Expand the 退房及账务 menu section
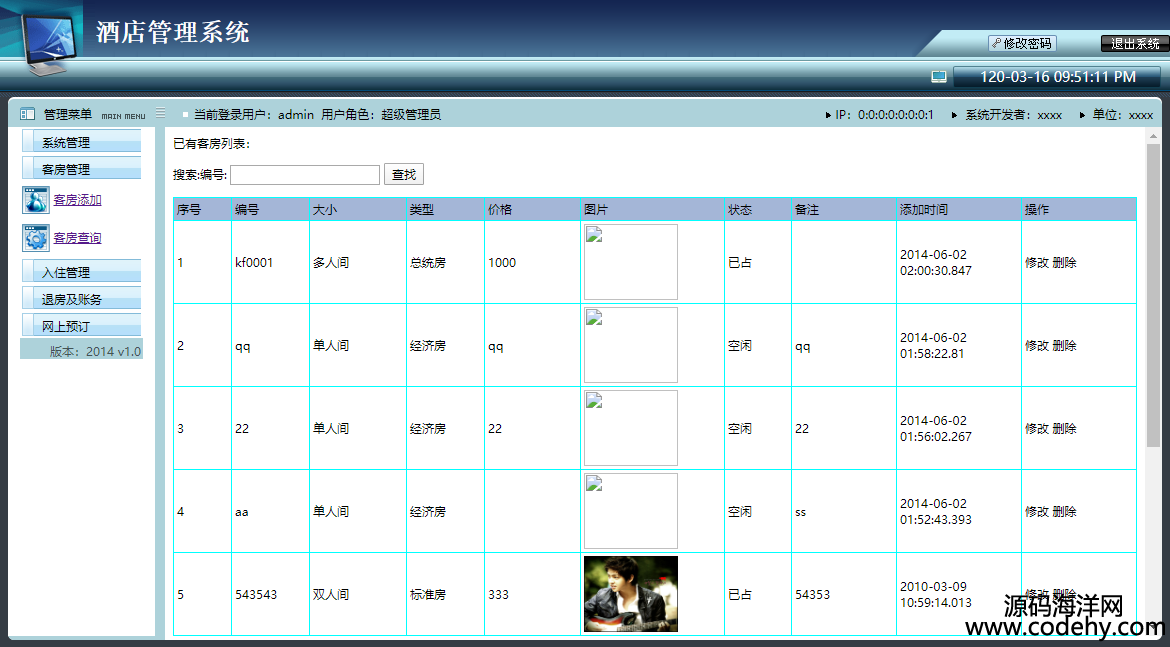Viewport: 1170px width, 647px height. point(81,299)
